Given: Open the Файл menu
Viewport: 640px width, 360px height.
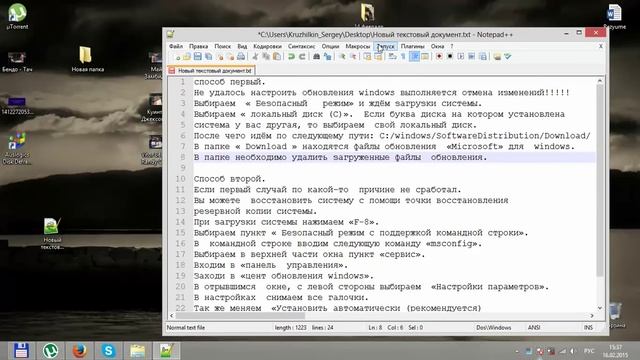Looking at the screenshot, I should (176, 46).
